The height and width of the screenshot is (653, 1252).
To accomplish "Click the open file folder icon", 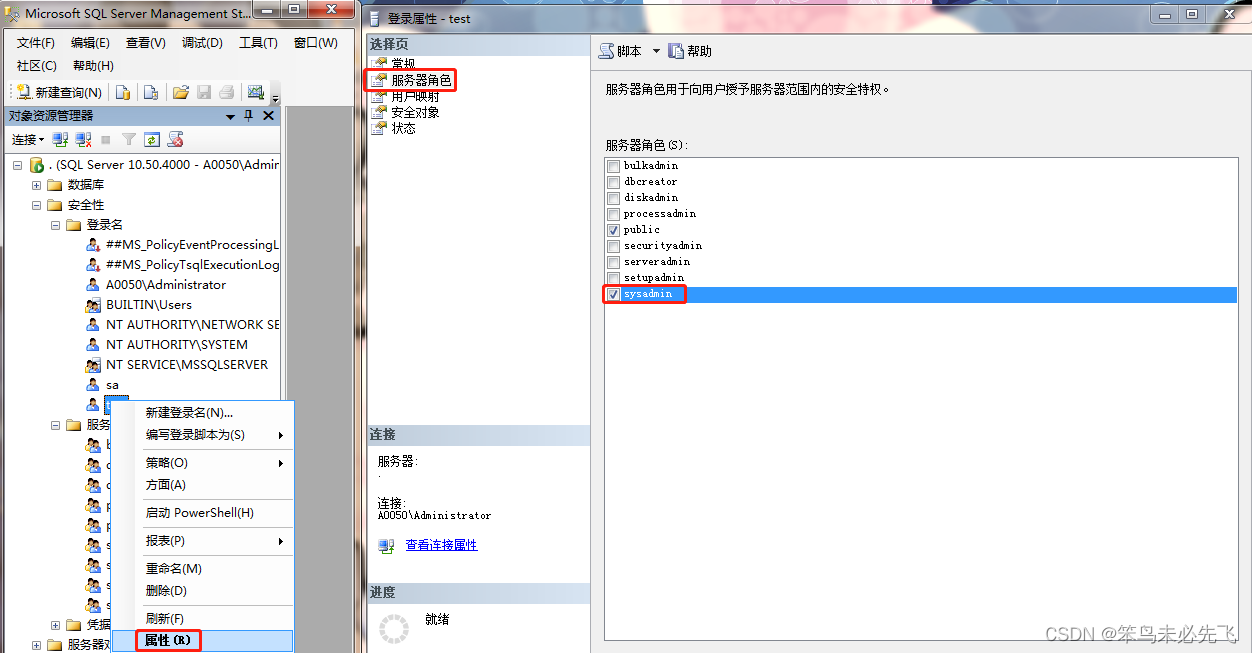I will [181, 92].
